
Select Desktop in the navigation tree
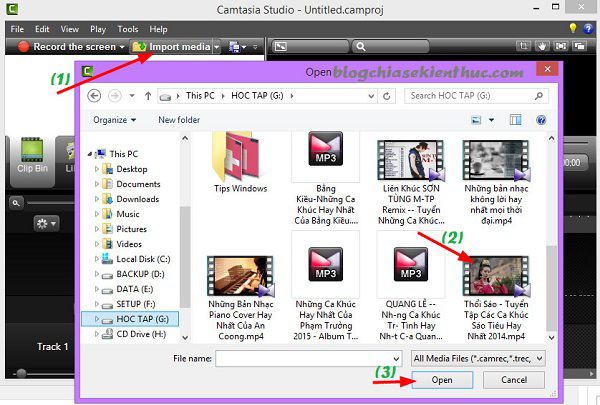click(x=132, y=169)
